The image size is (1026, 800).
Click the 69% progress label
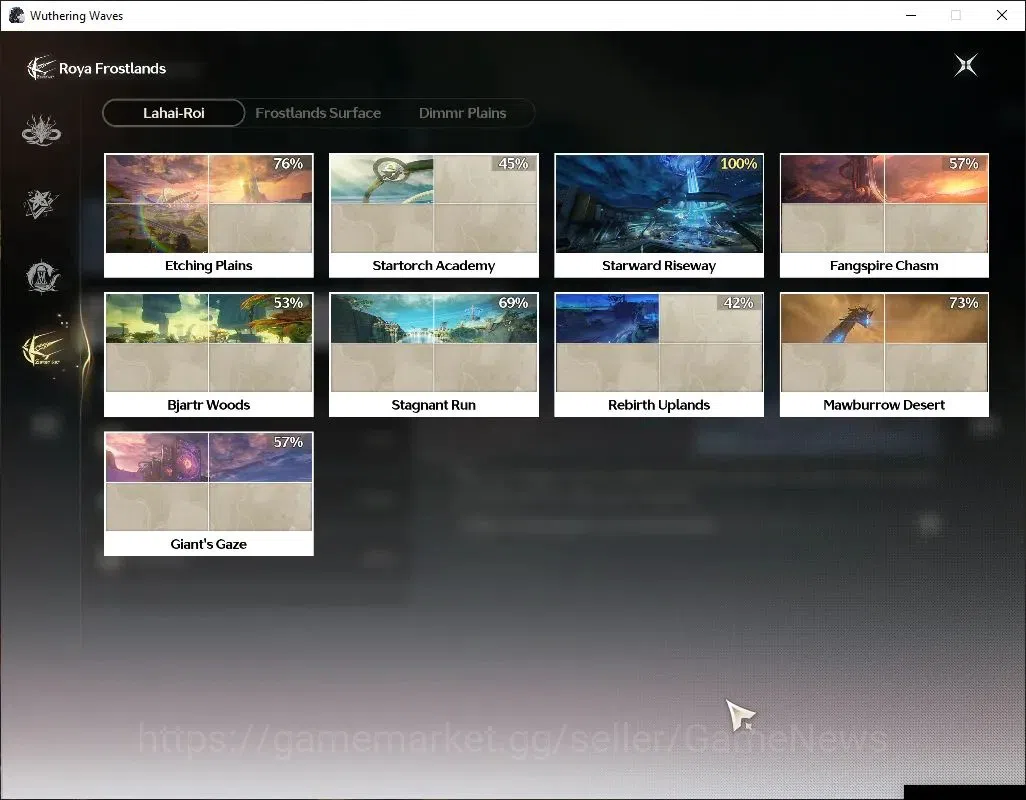[513, 303]
